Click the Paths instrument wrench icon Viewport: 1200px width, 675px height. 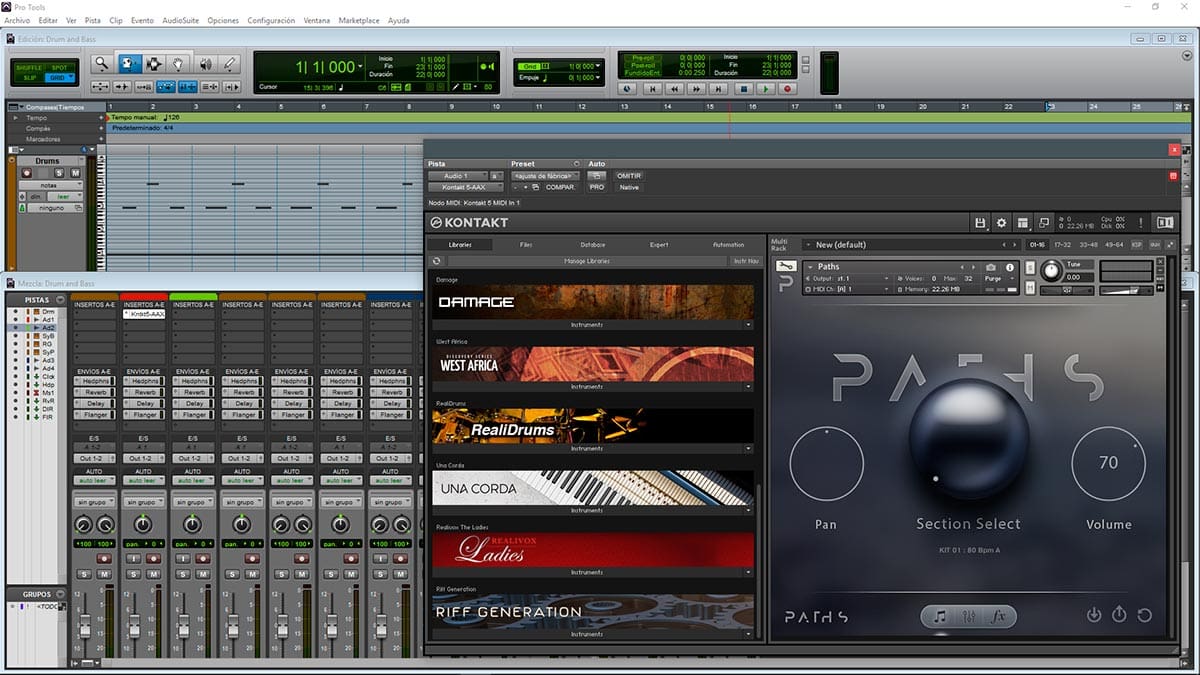point(786,267)
